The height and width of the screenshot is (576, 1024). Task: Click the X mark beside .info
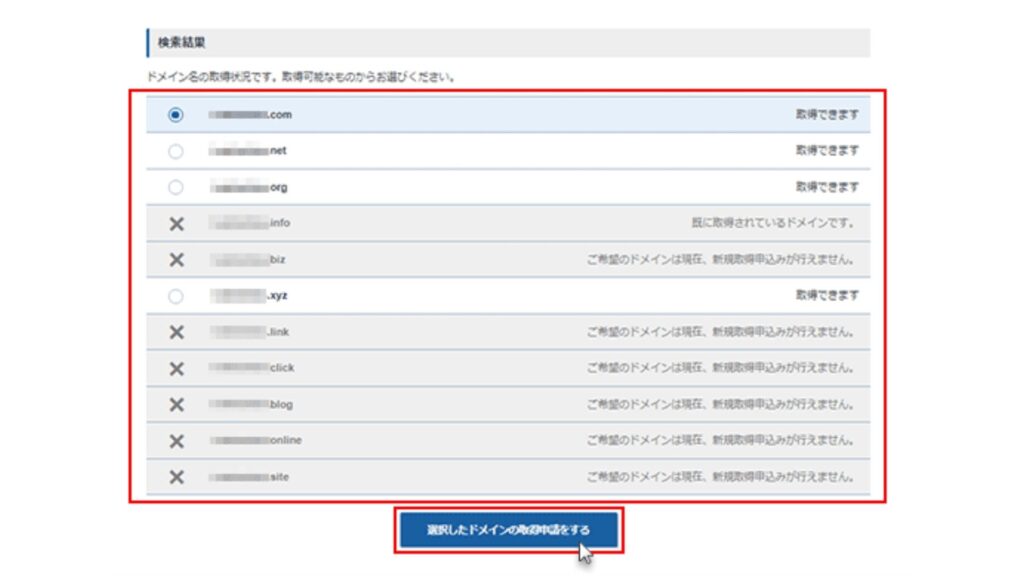tap(176, 224)
